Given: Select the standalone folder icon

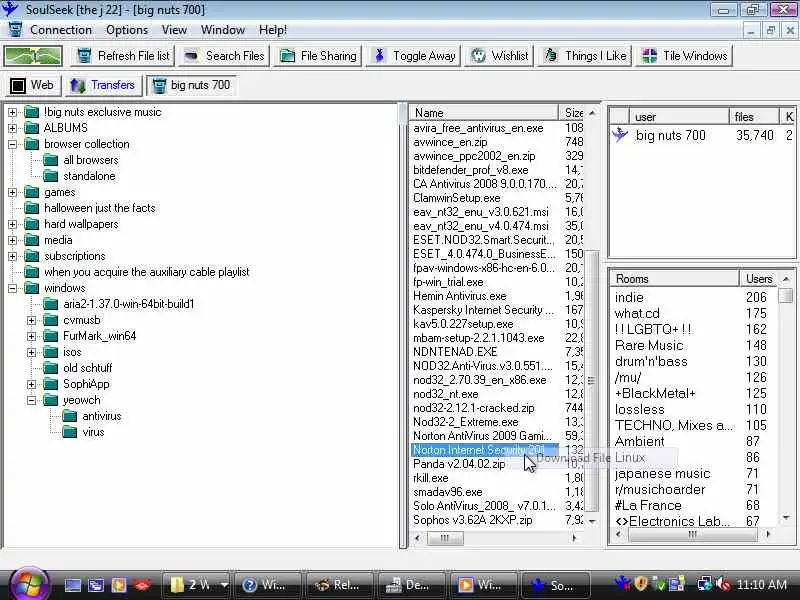Looking at the screenshot, I should (51, 176).
